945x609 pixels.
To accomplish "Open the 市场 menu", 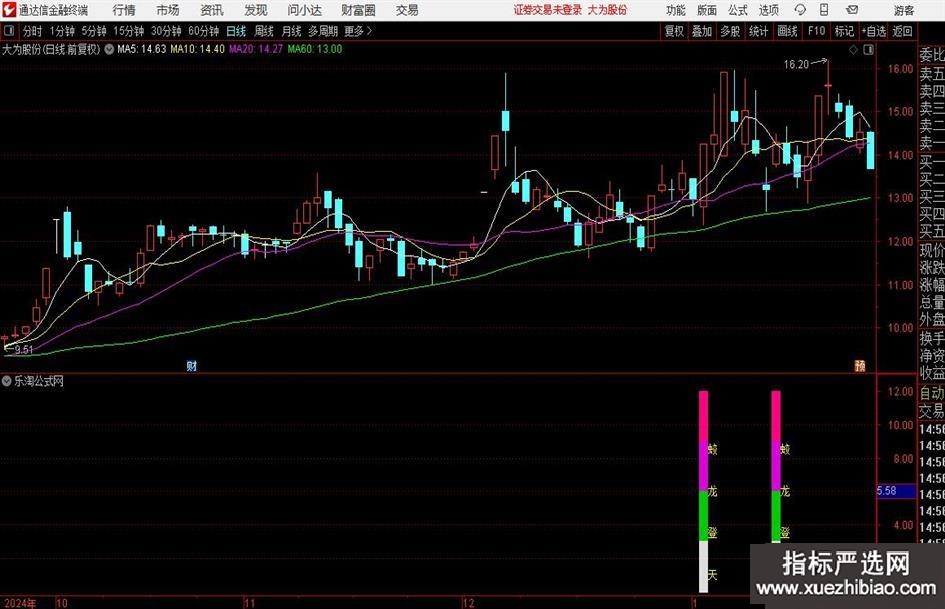I will tap(168, 10).
